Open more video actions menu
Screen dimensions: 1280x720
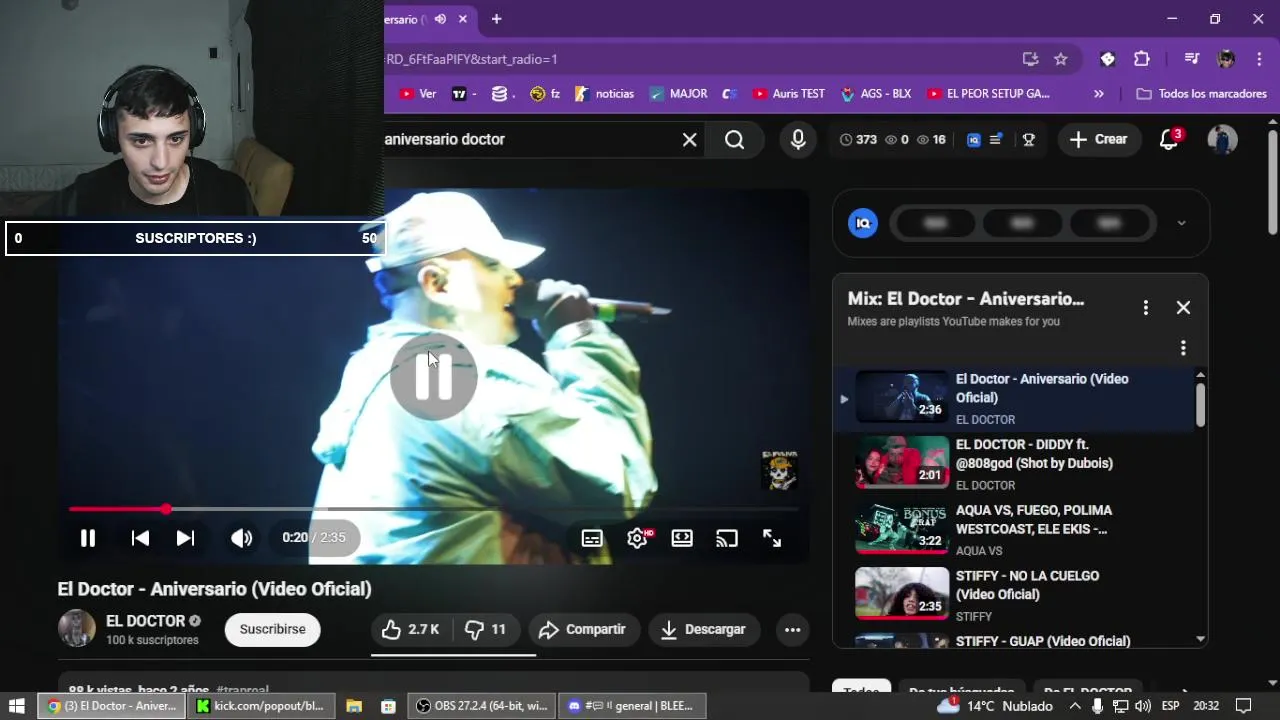tap(792, 629)
